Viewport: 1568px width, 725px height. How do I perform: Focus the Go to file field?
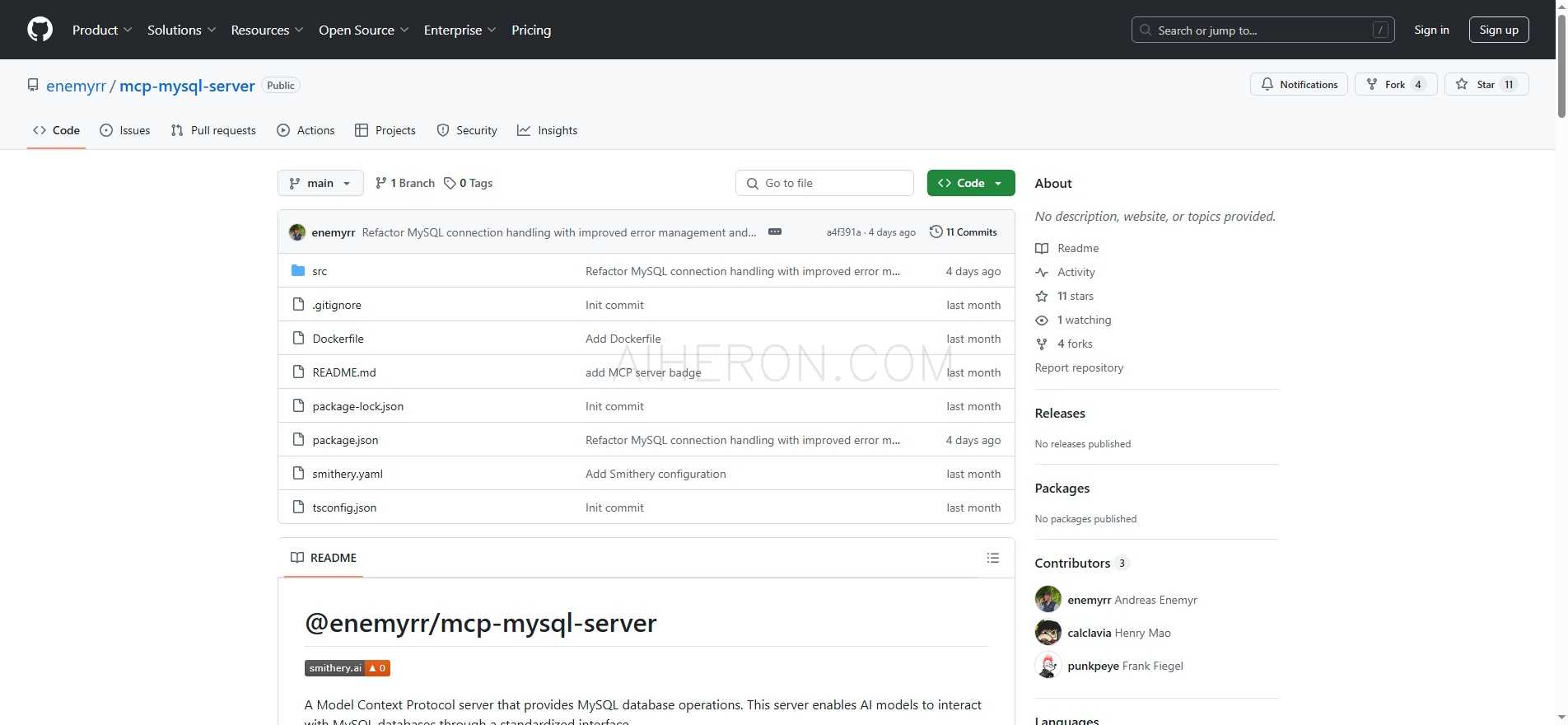coord(824,183)
